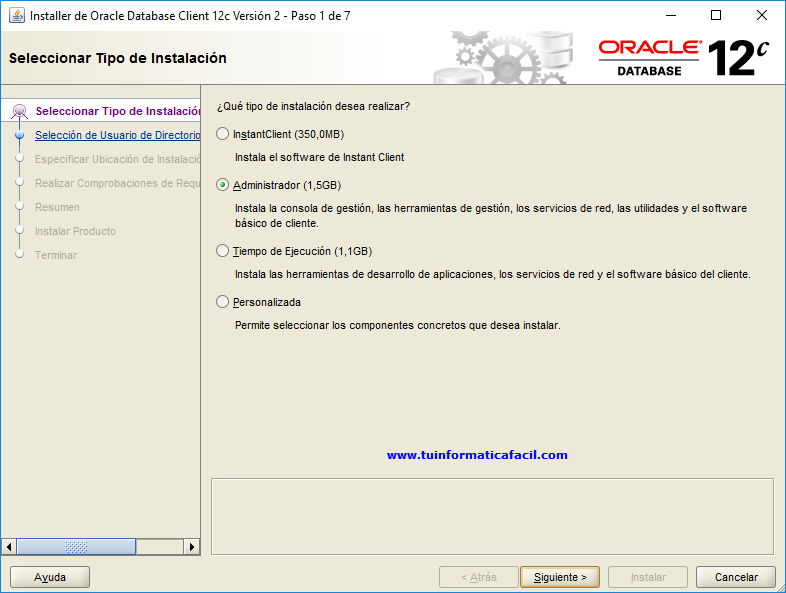This screenshot has height=593, width=786.
Task: Click the Terminar step in sidebar
Action: click(56, 255)
